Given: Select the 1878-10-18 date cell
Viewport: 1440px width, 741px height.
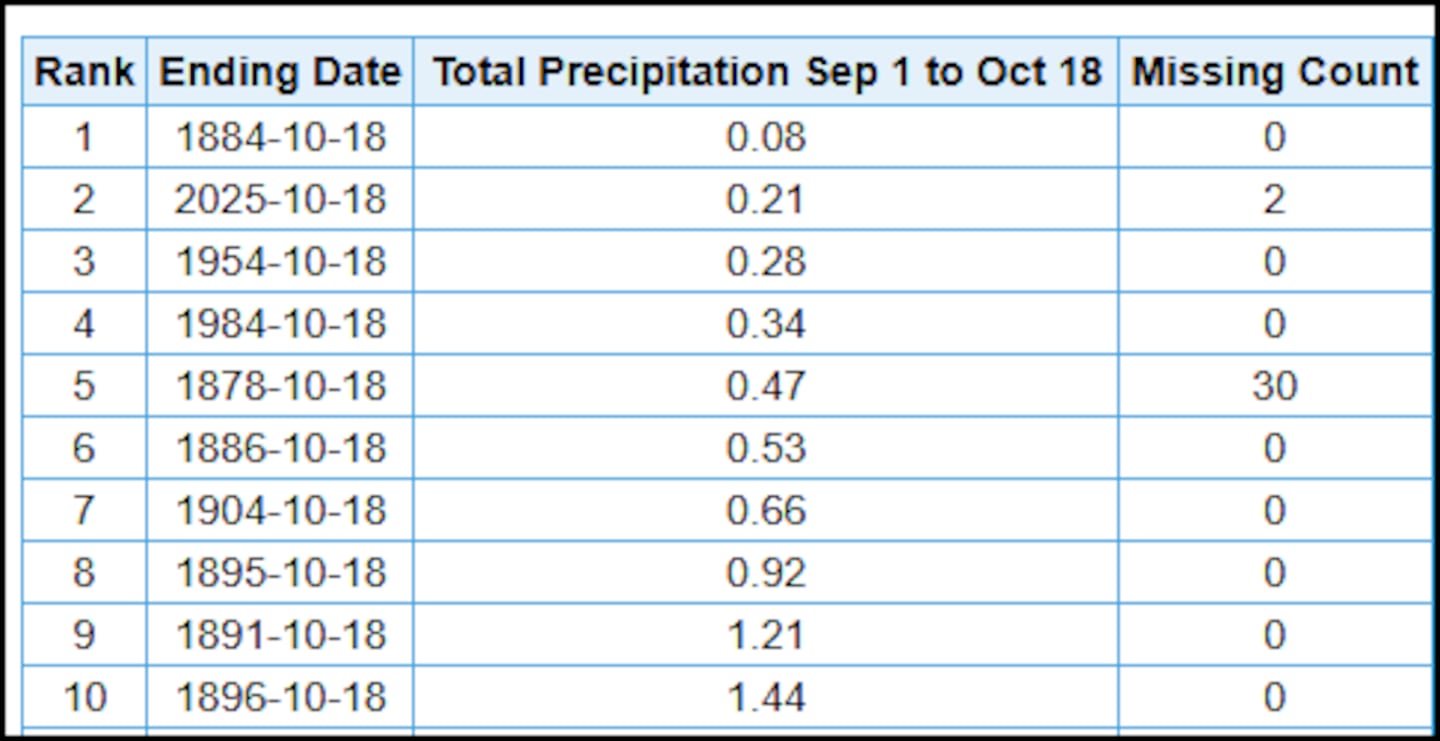Looking at the screenshot, I should point(280,386).
